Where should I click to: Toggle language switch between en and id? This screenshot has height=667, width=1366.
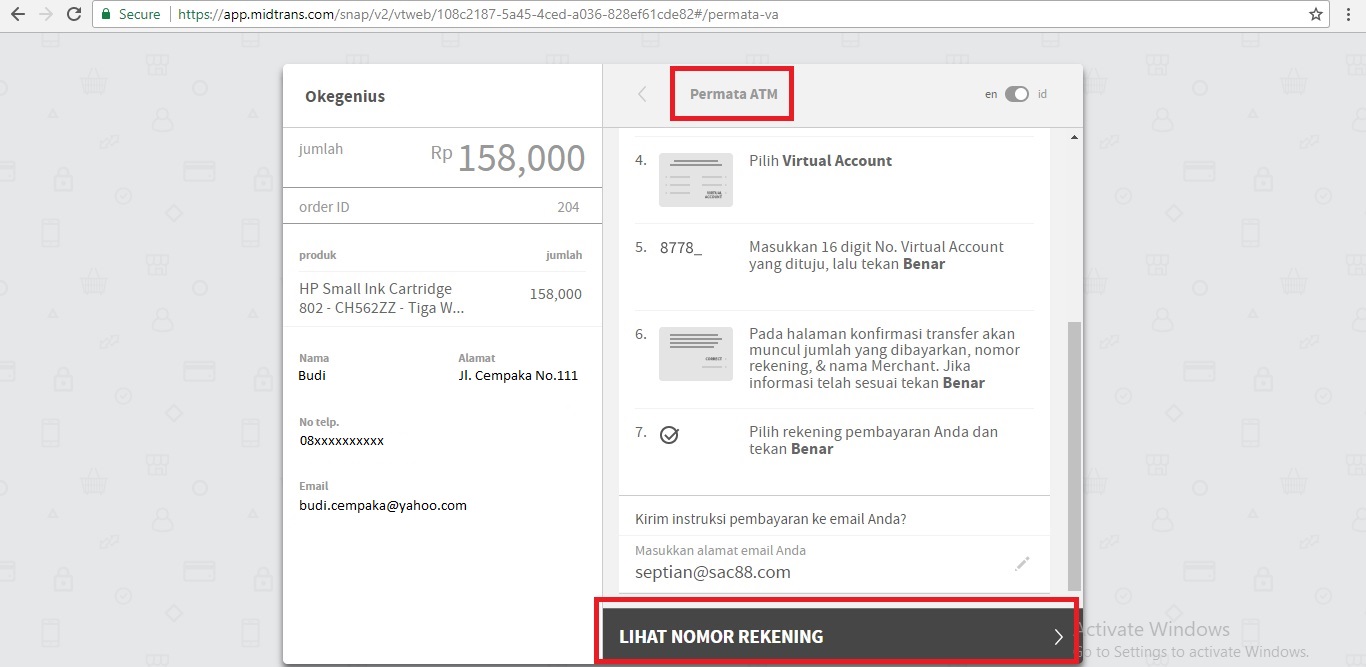(x=1016, y=95)
